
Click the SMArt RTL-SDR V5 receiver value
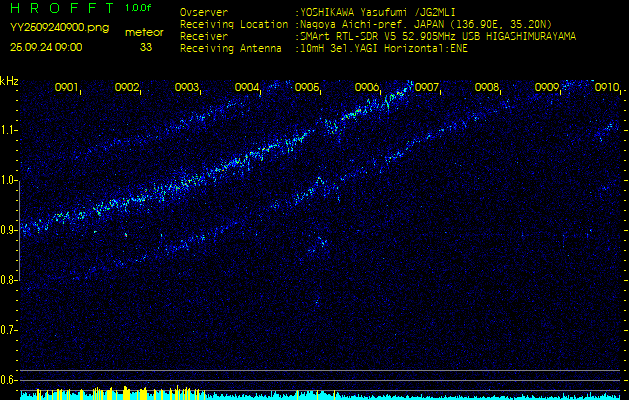tap(436, 37)
